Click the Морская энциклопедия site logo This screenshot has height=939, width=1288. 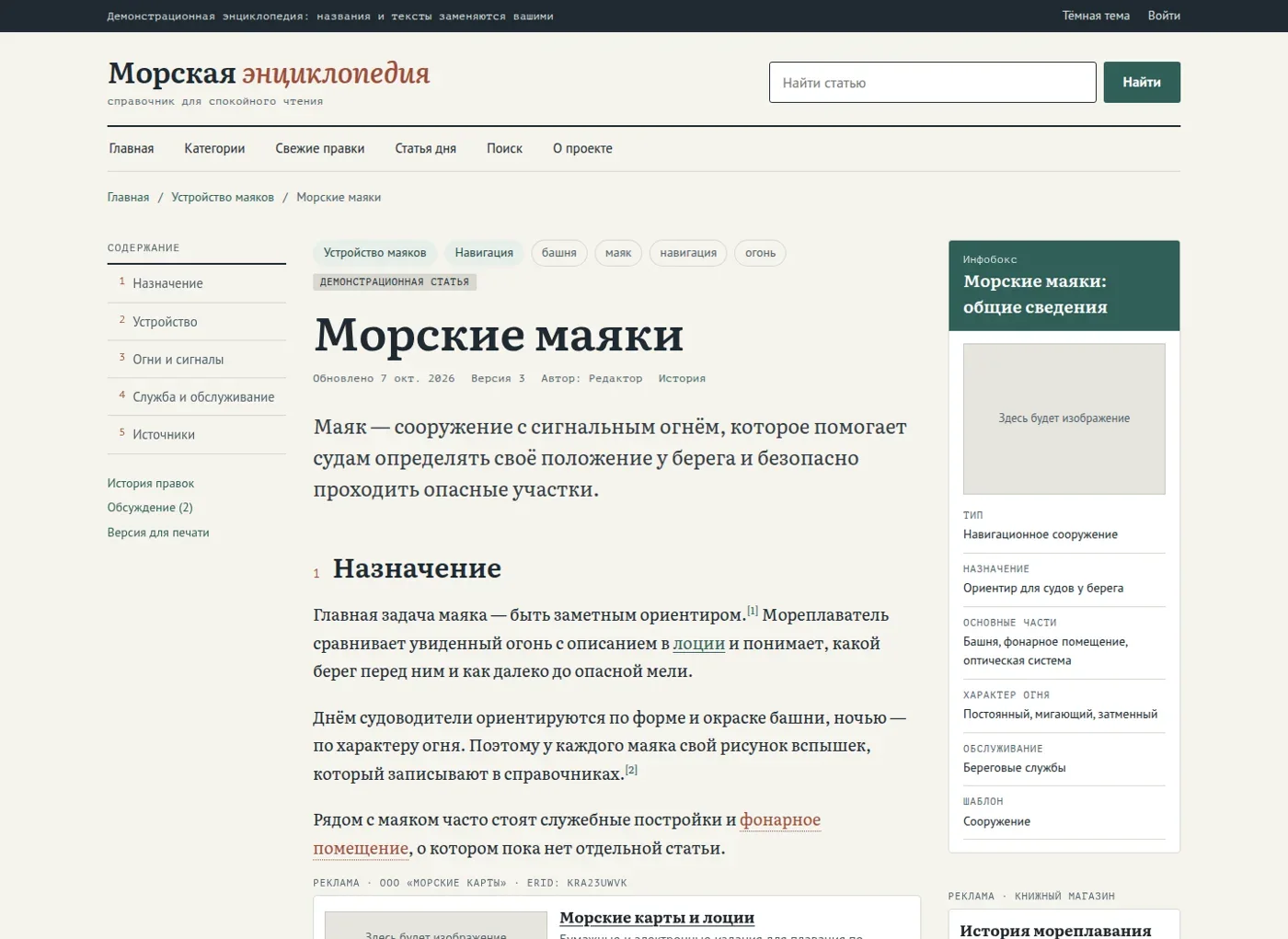269,73
